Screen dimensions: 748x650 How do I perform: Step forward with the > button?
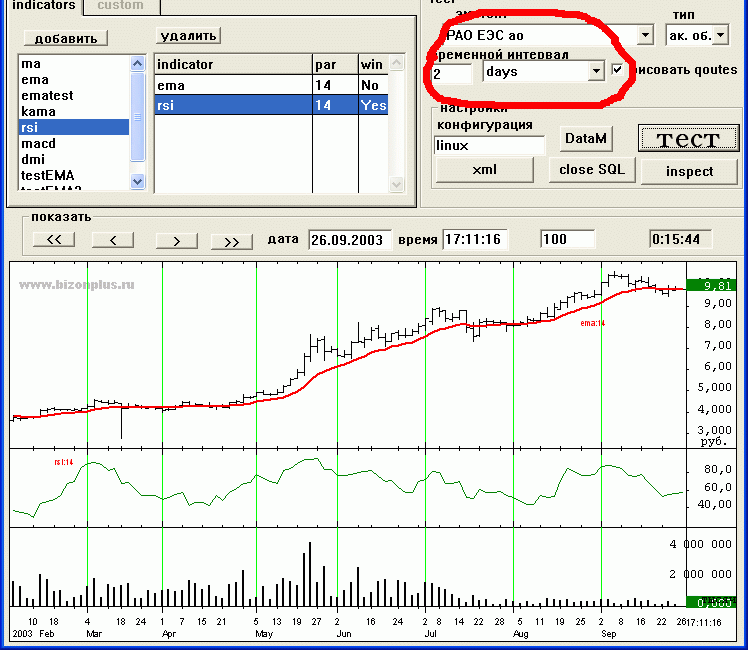coord(175,240)
